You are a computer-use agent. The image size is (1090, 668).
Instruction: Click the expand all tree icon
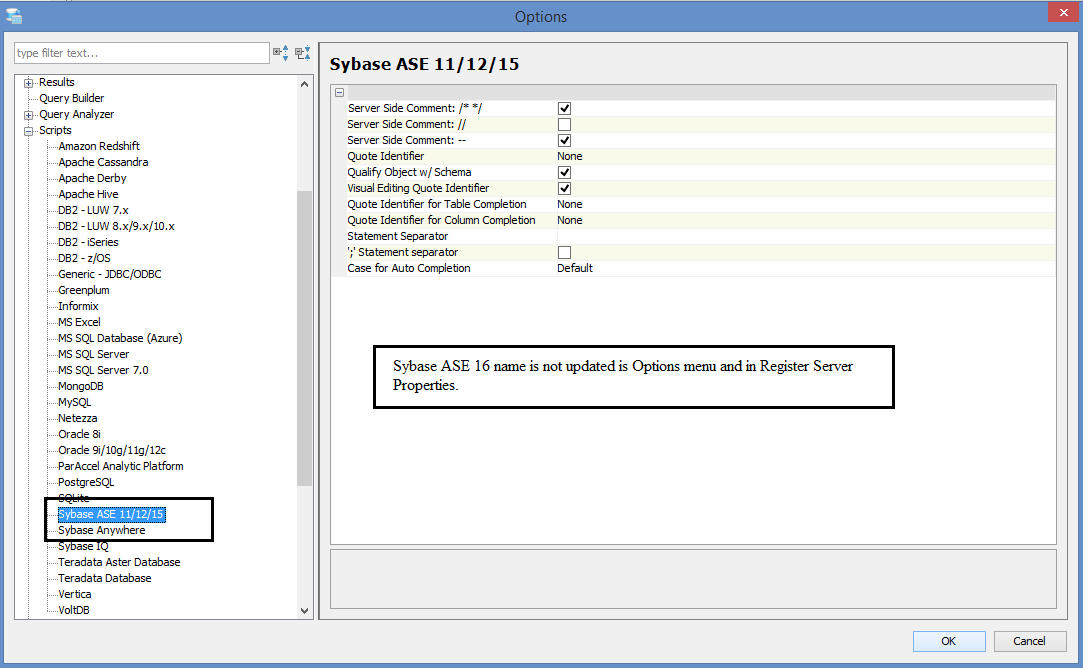tap(281, 53)
